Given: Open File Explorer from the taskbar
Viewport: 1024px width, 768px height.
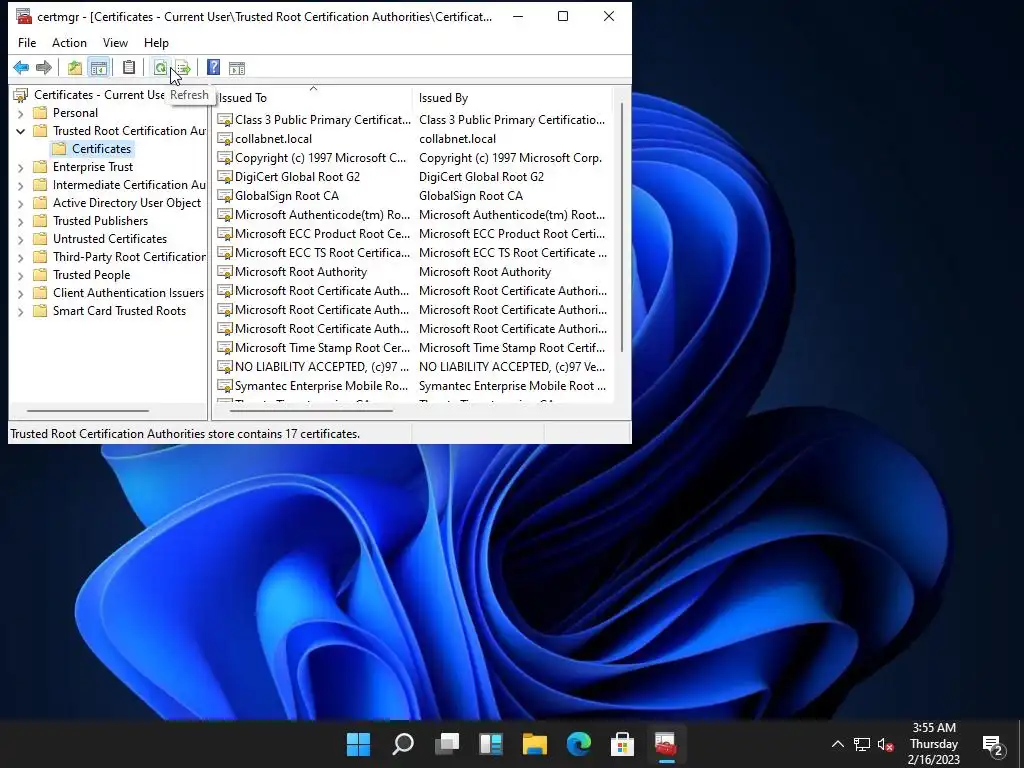Looking at the screenshot, I should click(534, 744).
